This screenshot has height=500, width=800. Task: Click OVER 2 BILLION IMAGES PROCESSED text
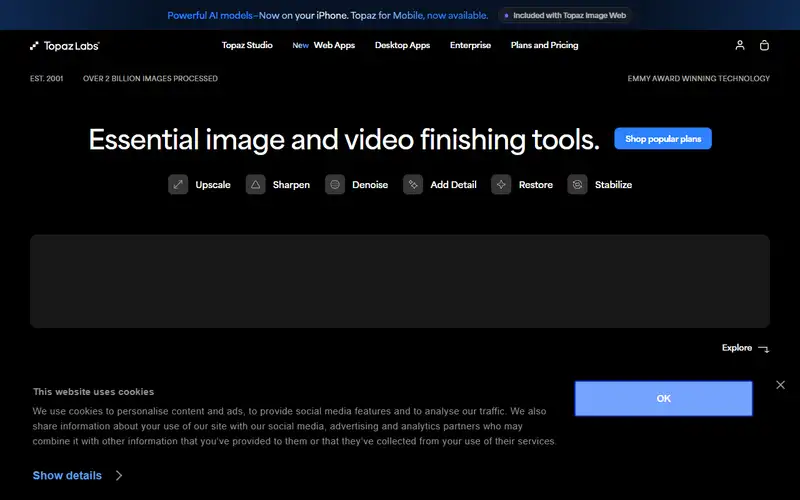point(151,79)
